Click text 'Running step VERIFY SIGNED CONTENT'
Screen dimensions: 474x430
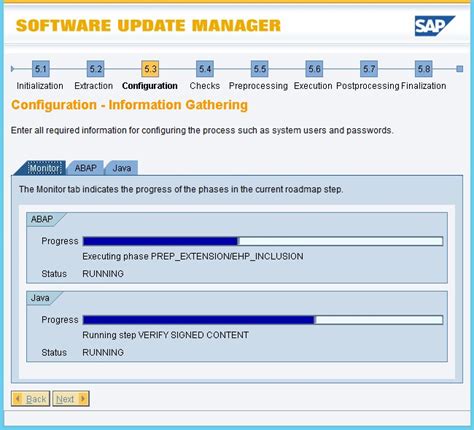166,335
